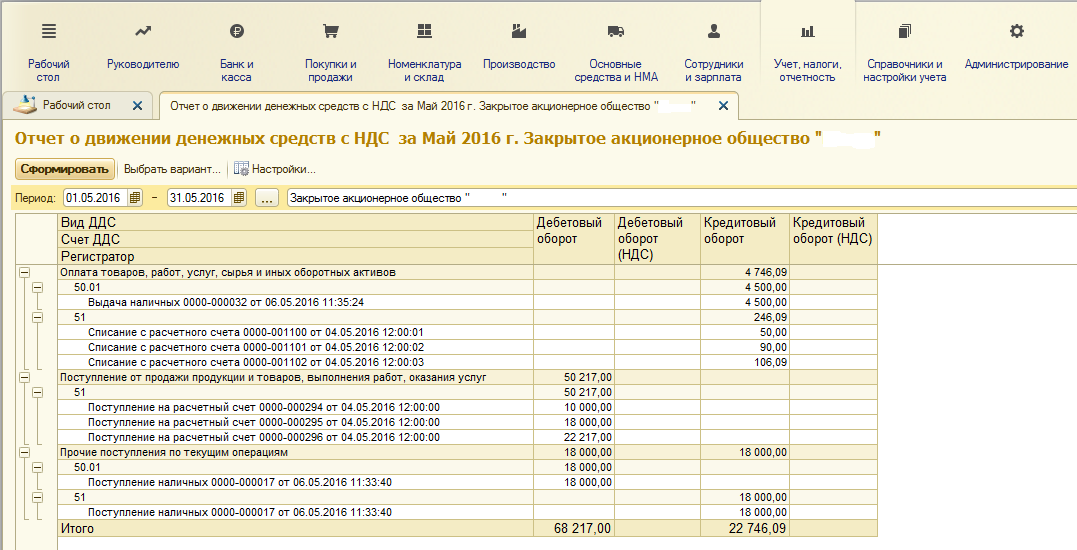Click the Сформировать button
Screen dimensions: 1077x550
(65, 169)
